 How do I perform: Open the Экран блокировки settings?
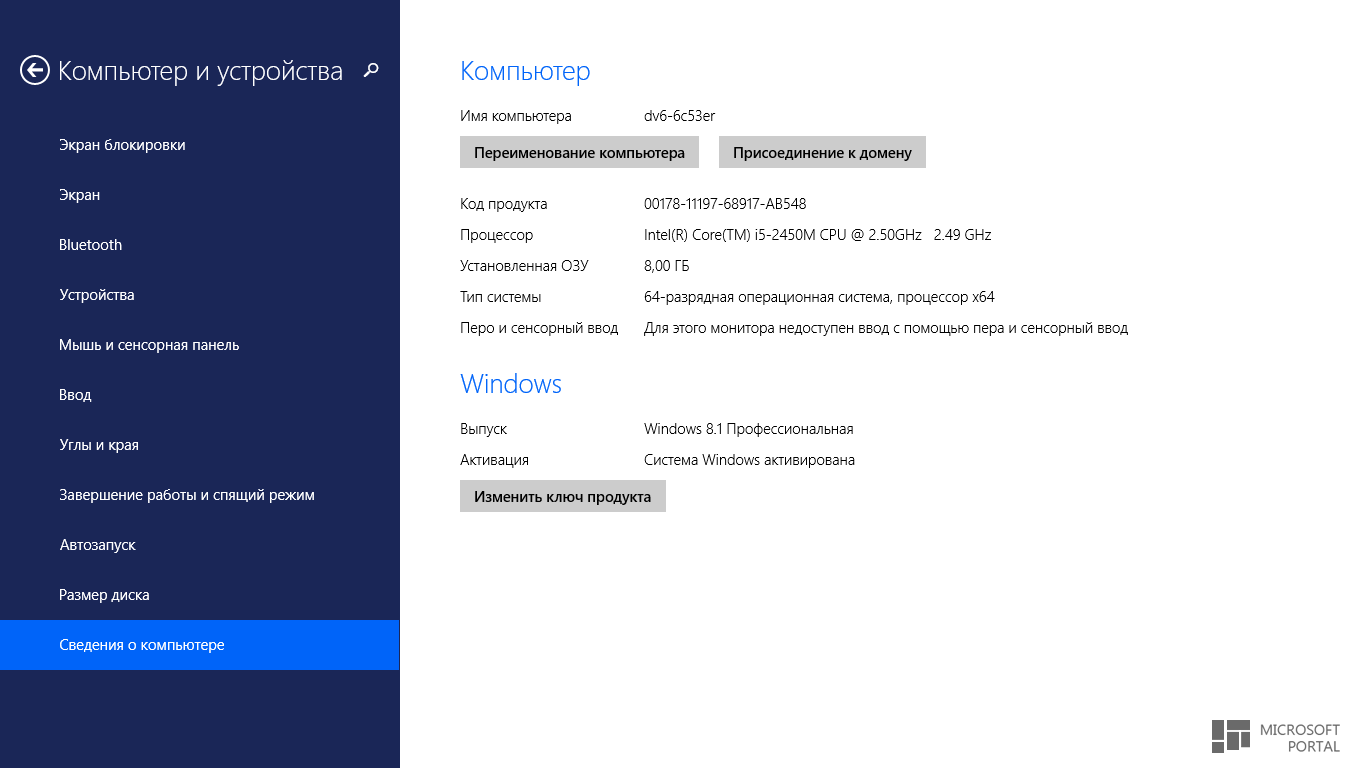(x=199, y=145)
